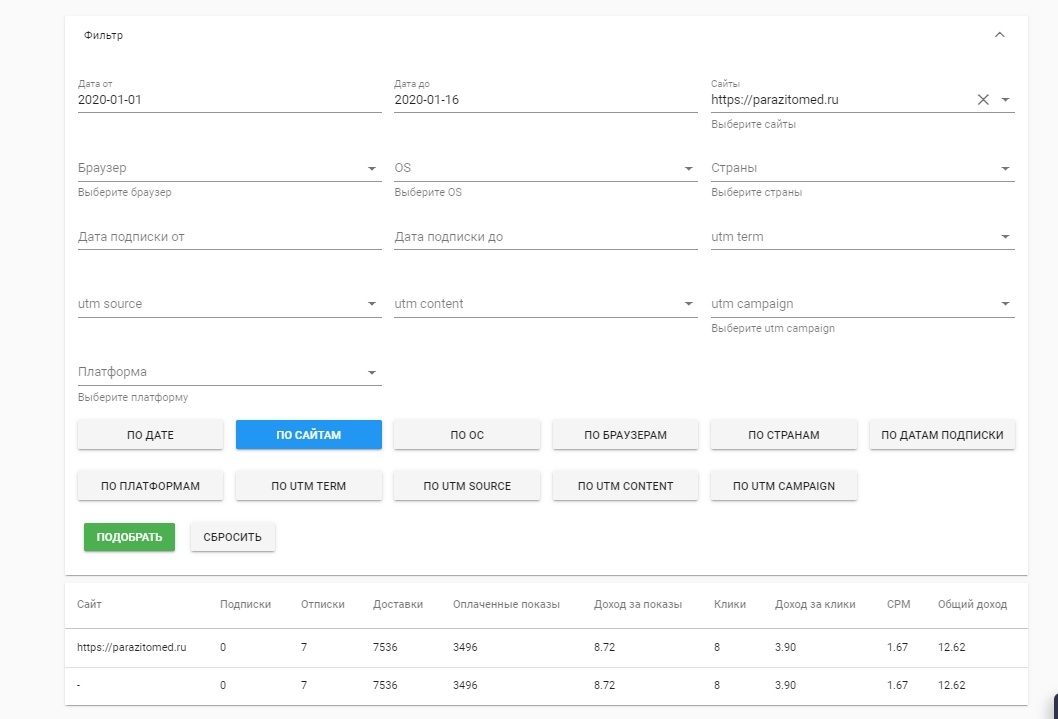Screen dimensions: 1058x719
Task: Click the CPM column header
Action: (x=898, y=604)
